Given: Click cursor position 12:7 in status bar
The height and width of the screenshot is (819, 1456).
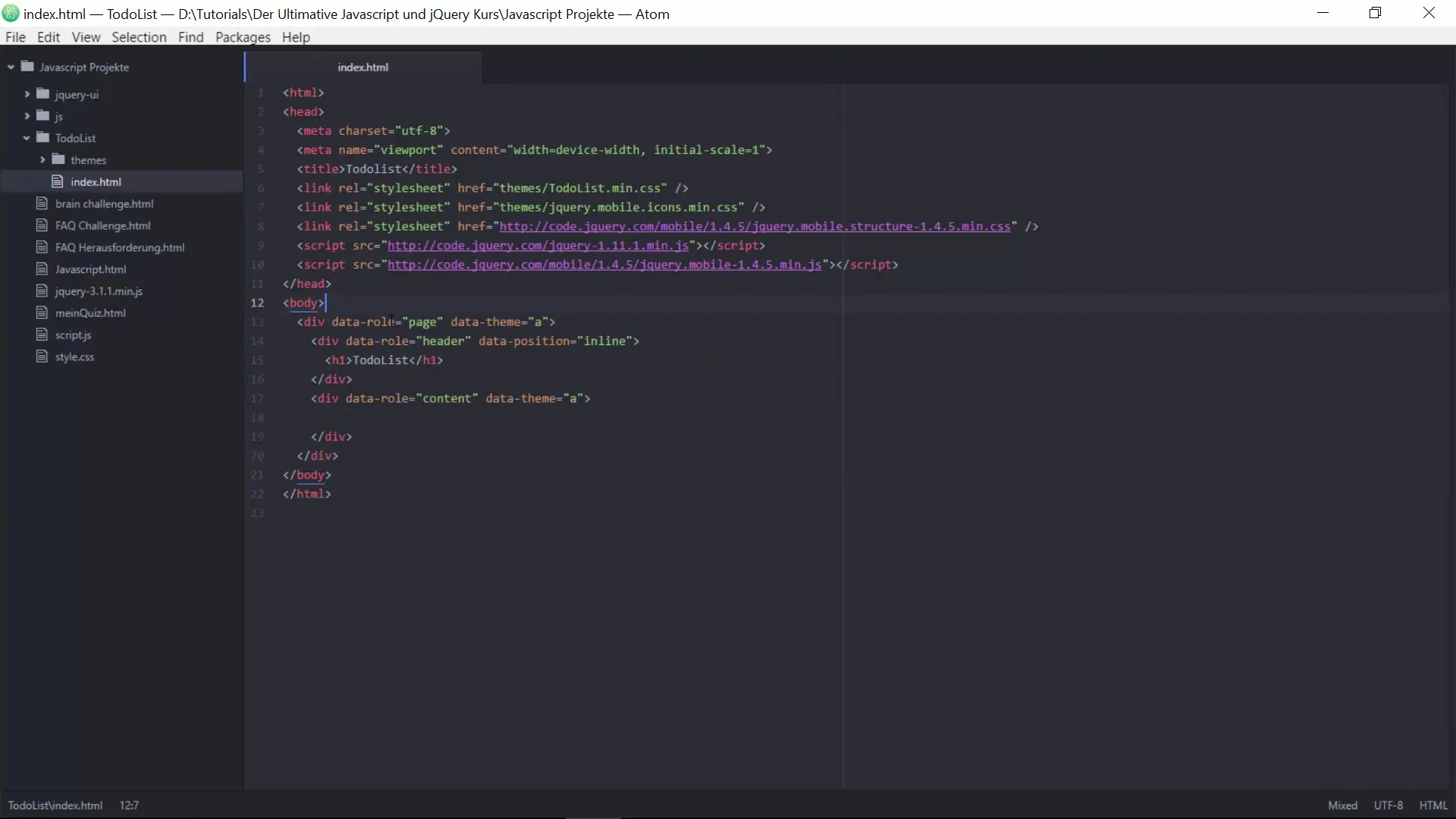Looking at the screenshot, I should 129,805.
